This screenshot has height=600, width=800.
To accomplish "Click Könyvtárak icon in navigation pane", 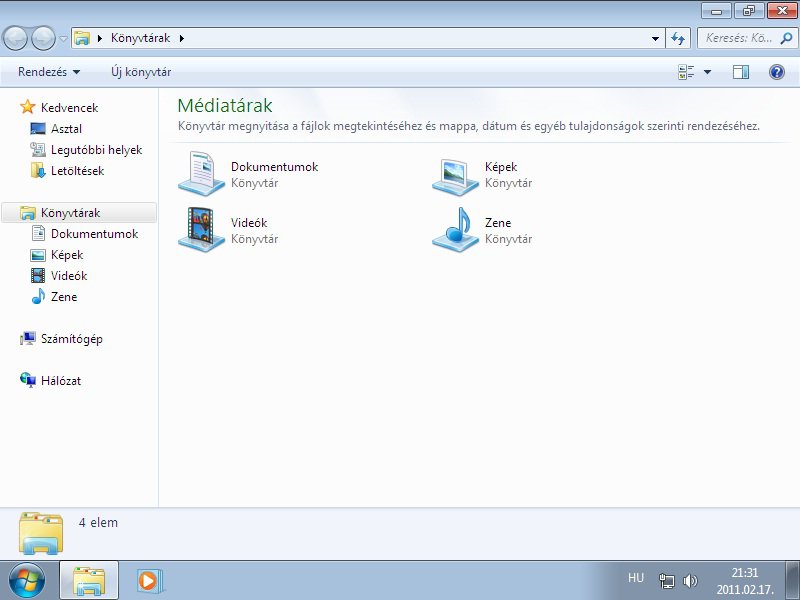I will click(28, 213).
